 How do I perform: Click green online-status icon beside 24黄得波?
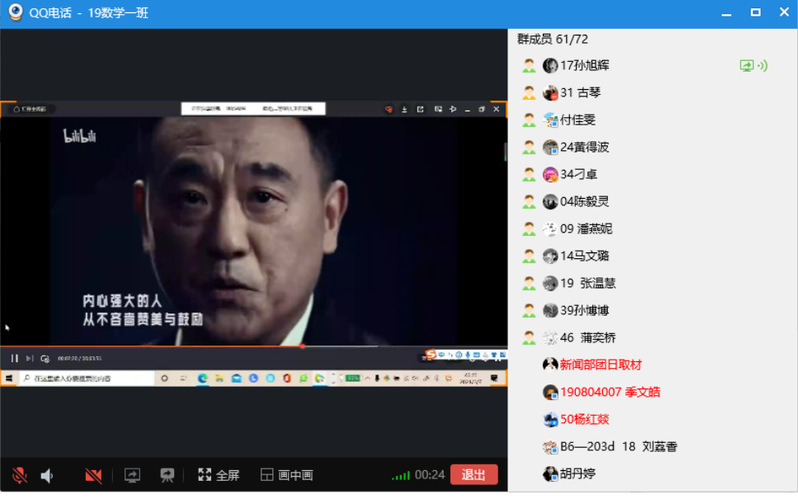pos(529,147)
